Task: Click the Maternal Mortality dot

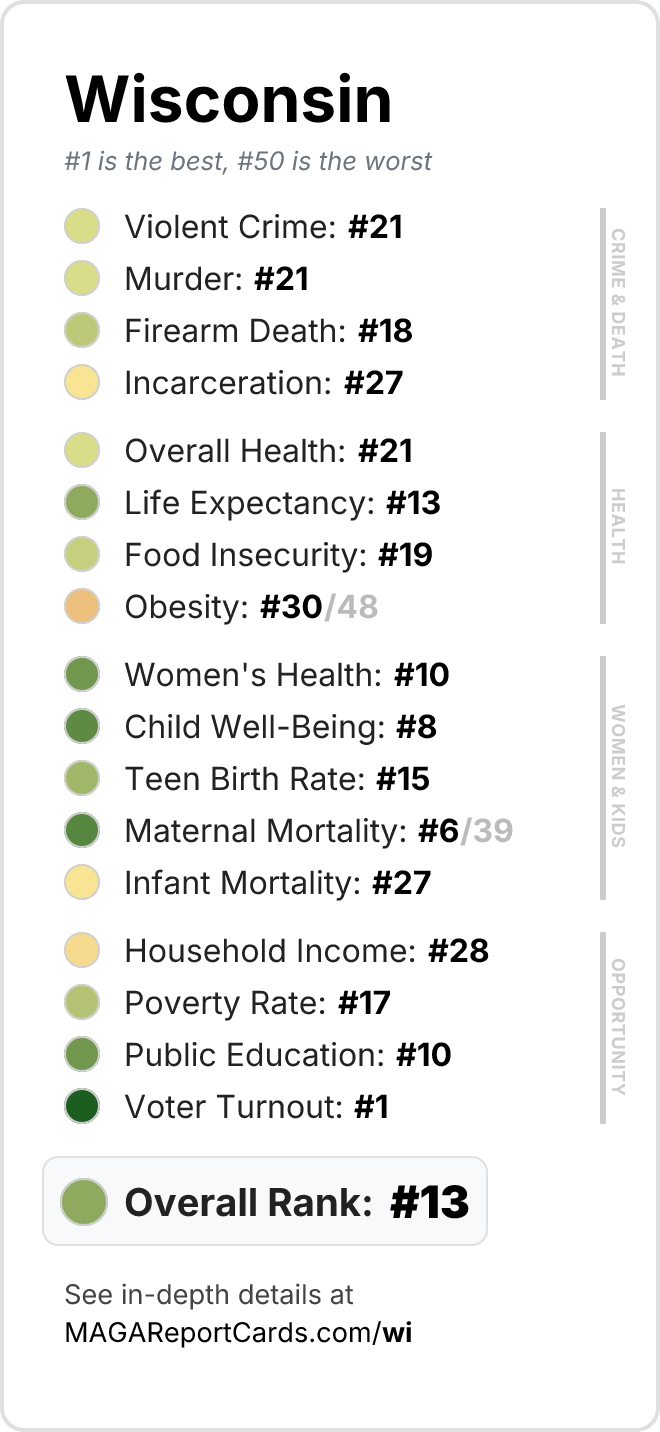Action: [x=82, y=831]
